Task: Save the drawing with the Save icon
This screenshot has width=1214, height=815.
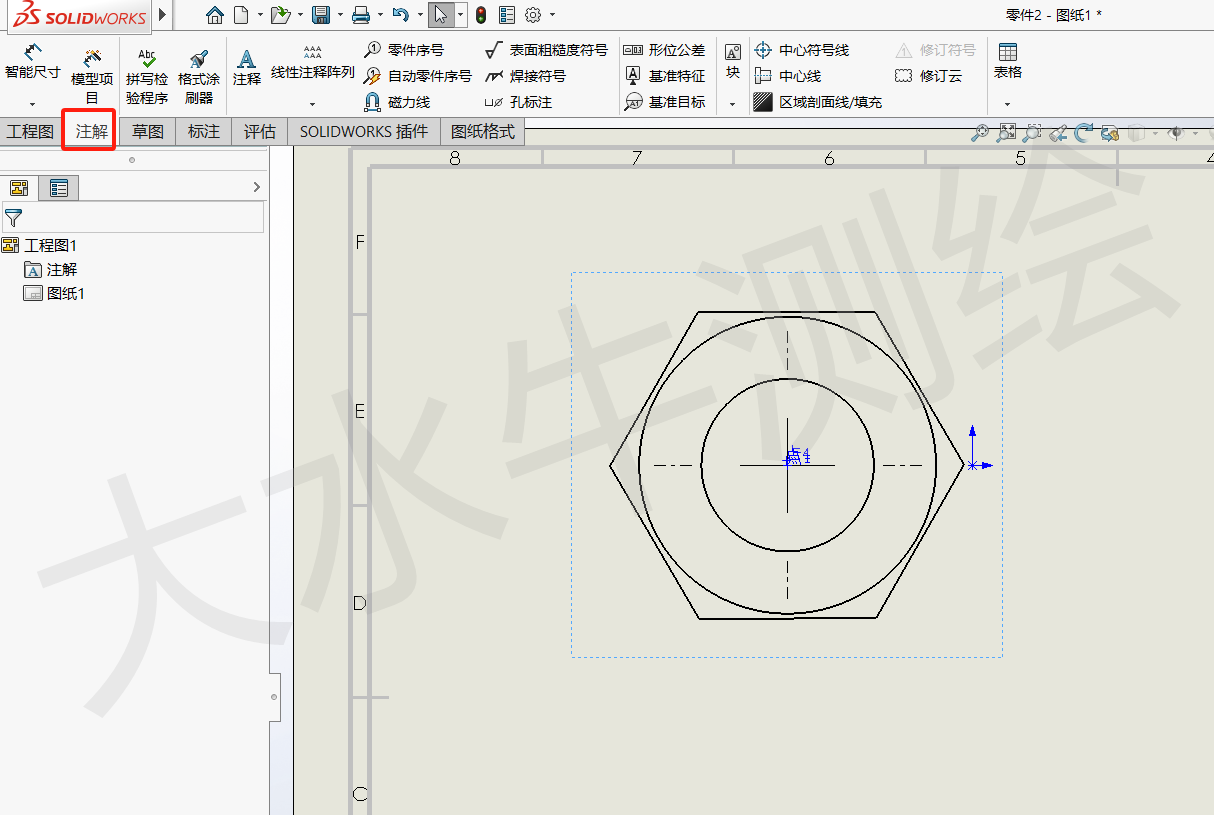Action: pyautogui.click(x=321, y=15)
